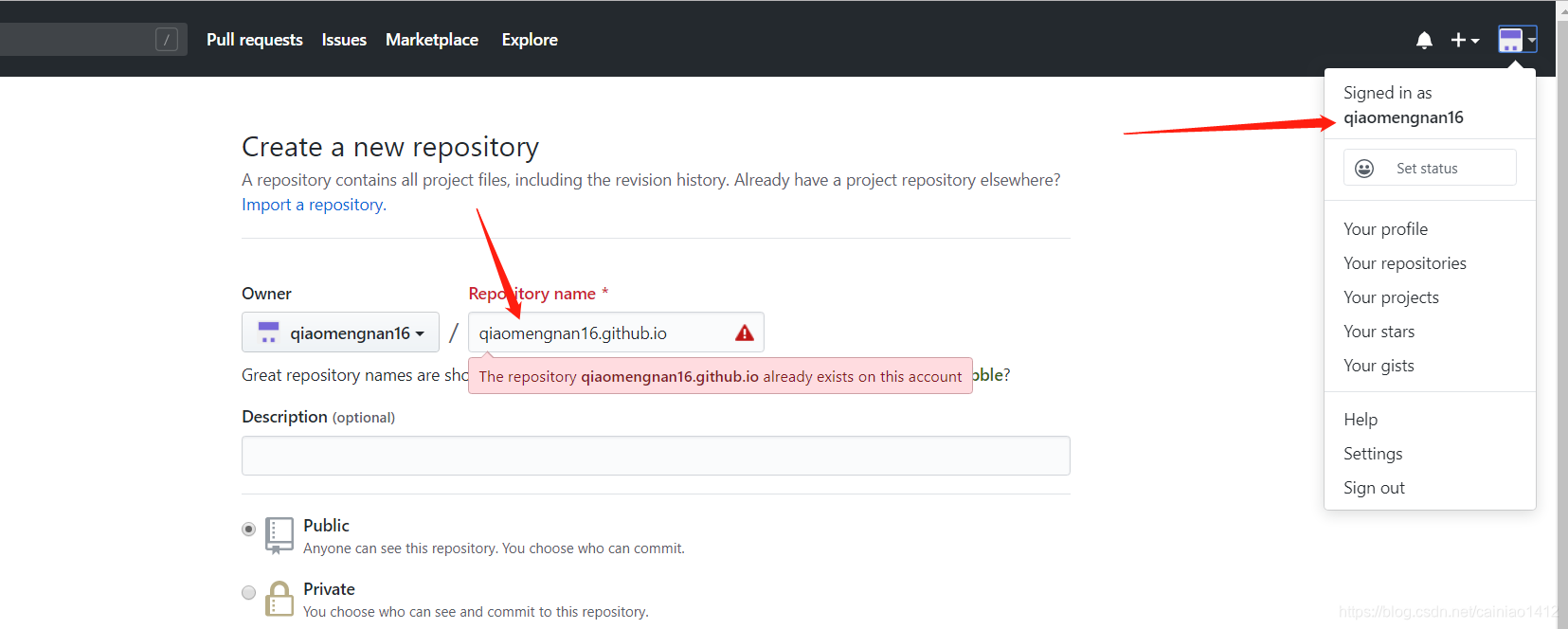Image resolution: width=1568 pixels, height=629 pixels.
Task: Open Marketplace in top navigation
Action: click(432, 40)
